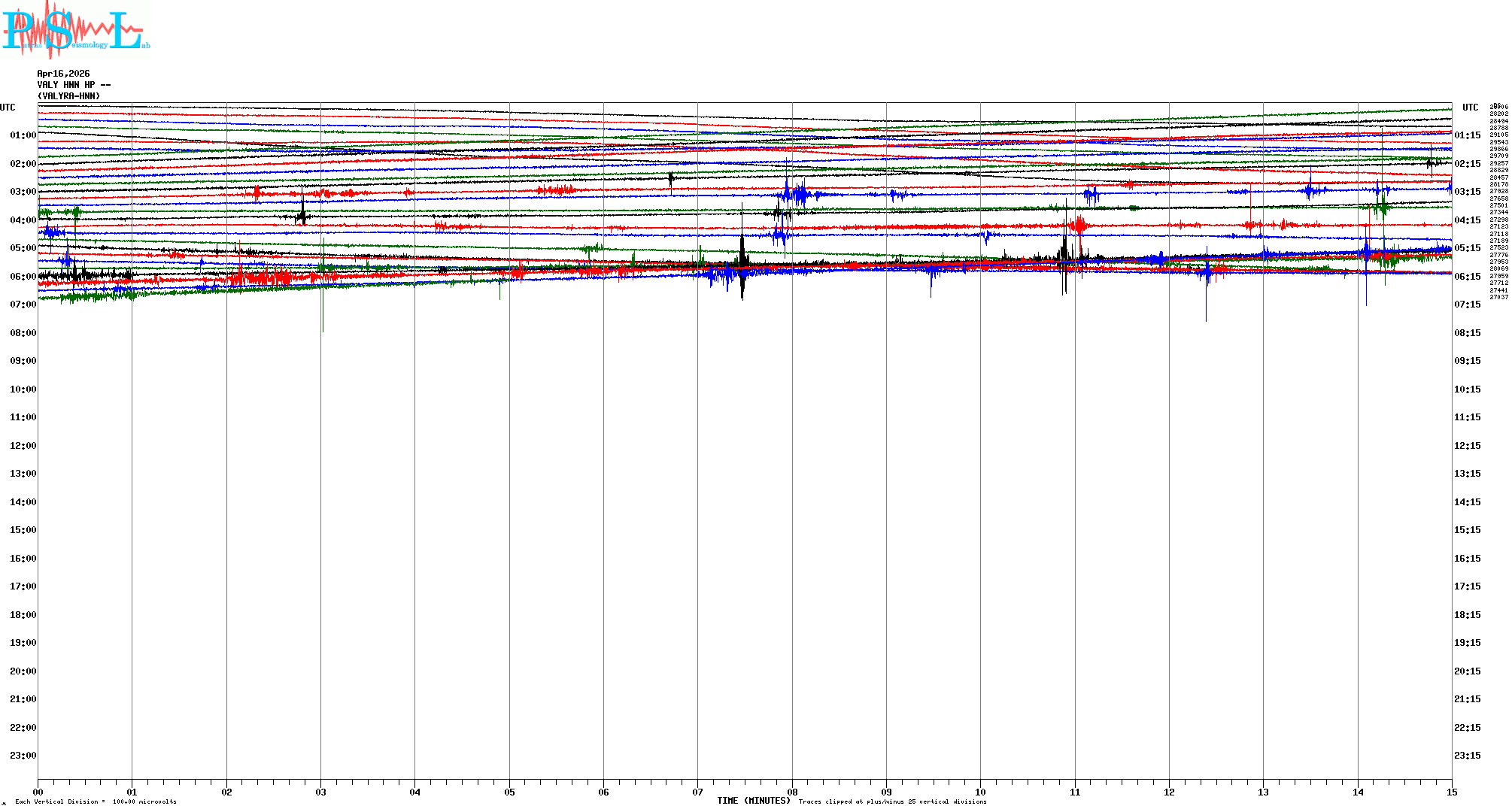
Task: Click the (VALYRA-HNN) station name text
Action: pyautogui.click(x=68, y=96)
